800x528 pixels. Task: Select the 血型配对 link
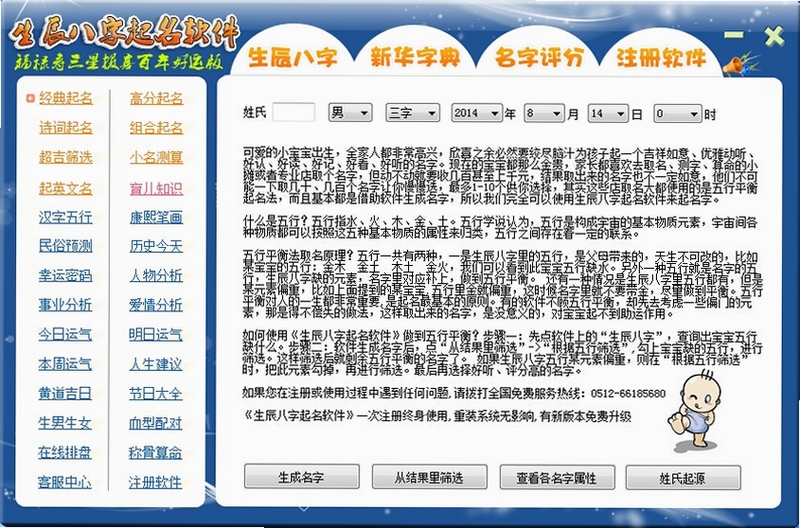pos(156,423)
